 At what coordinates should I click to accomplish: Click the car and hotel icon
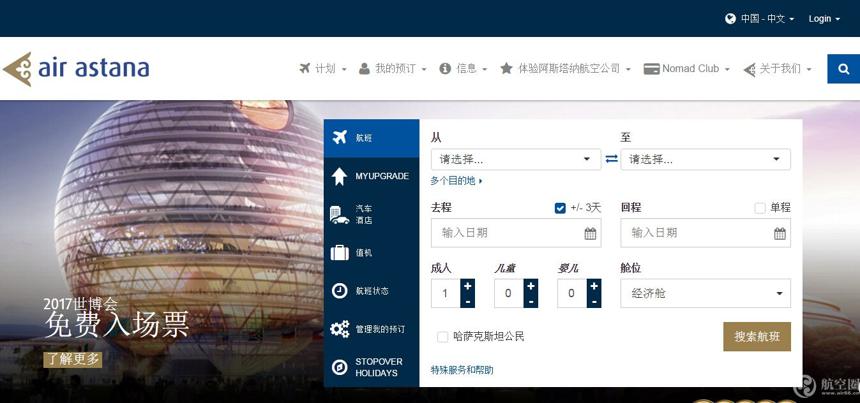[x=340, y=215]
